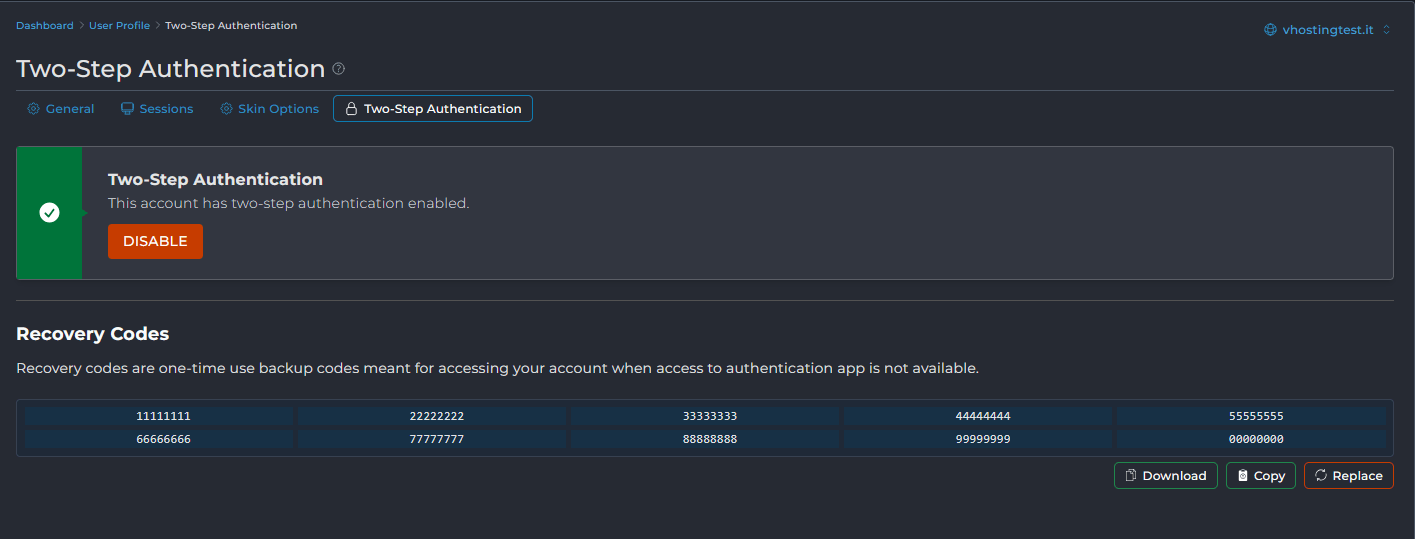
Task: Click the Recovery Codes heading
Action: pyautogui.click(x=93, y=334)
